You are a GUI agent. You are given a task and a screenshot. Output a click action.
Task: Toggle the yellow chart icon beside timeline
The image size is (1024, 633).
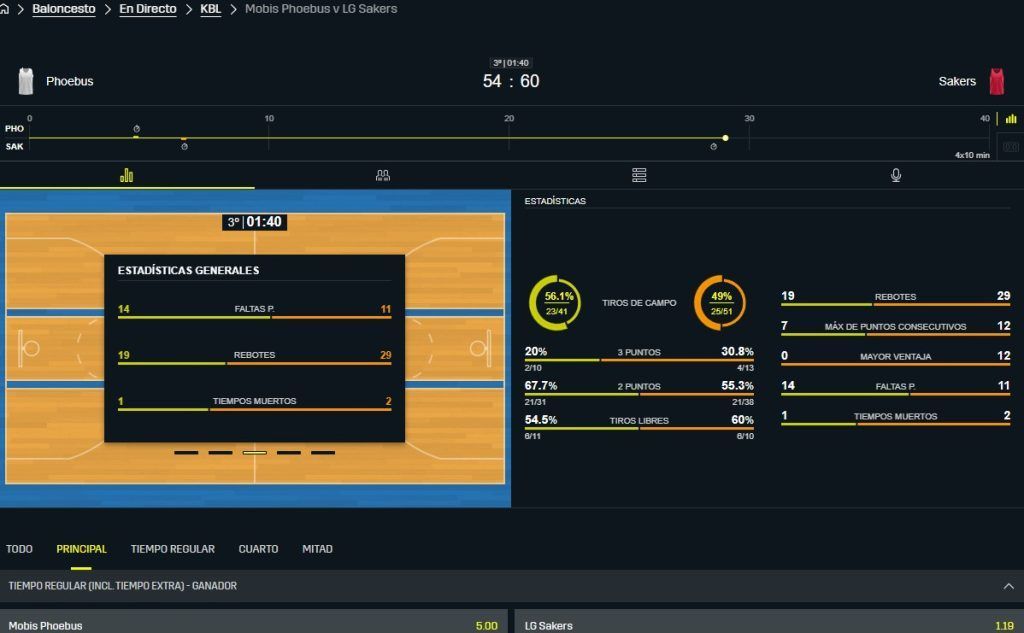pos(1011,119)
